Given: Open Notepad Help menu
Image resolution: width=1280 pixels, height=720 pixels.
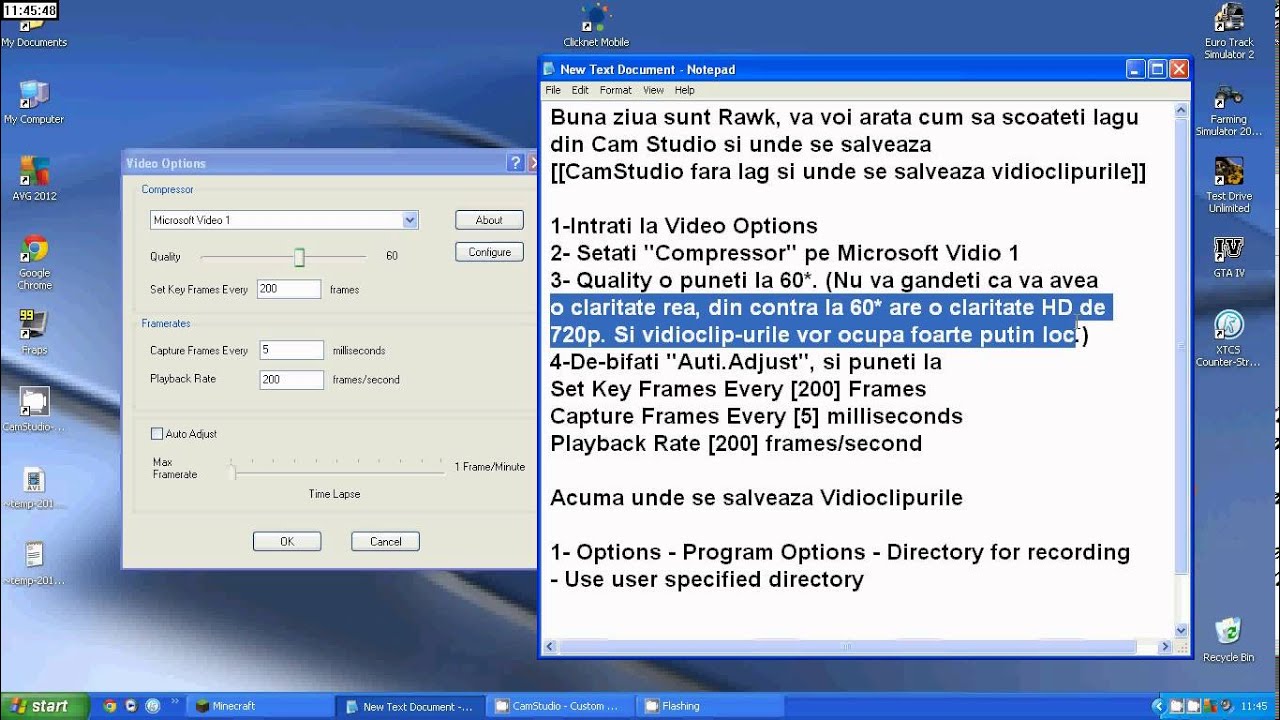Looking at the screenshot, I should [684, 90].
